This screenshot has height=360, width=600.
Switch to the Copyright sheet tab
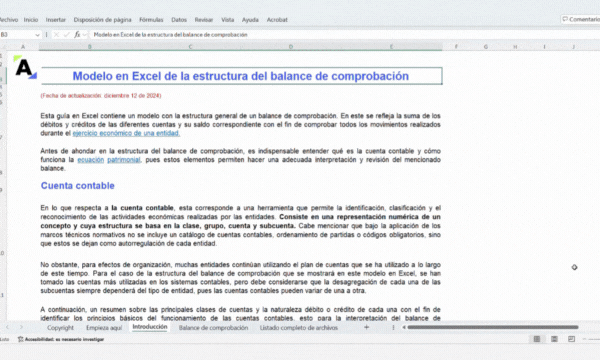tap(60, 327)
